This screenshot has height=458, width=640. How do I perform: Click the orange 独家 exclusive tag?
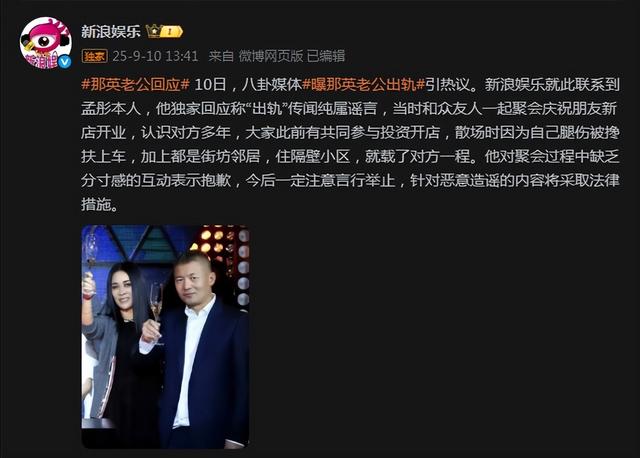coord(94,56)
